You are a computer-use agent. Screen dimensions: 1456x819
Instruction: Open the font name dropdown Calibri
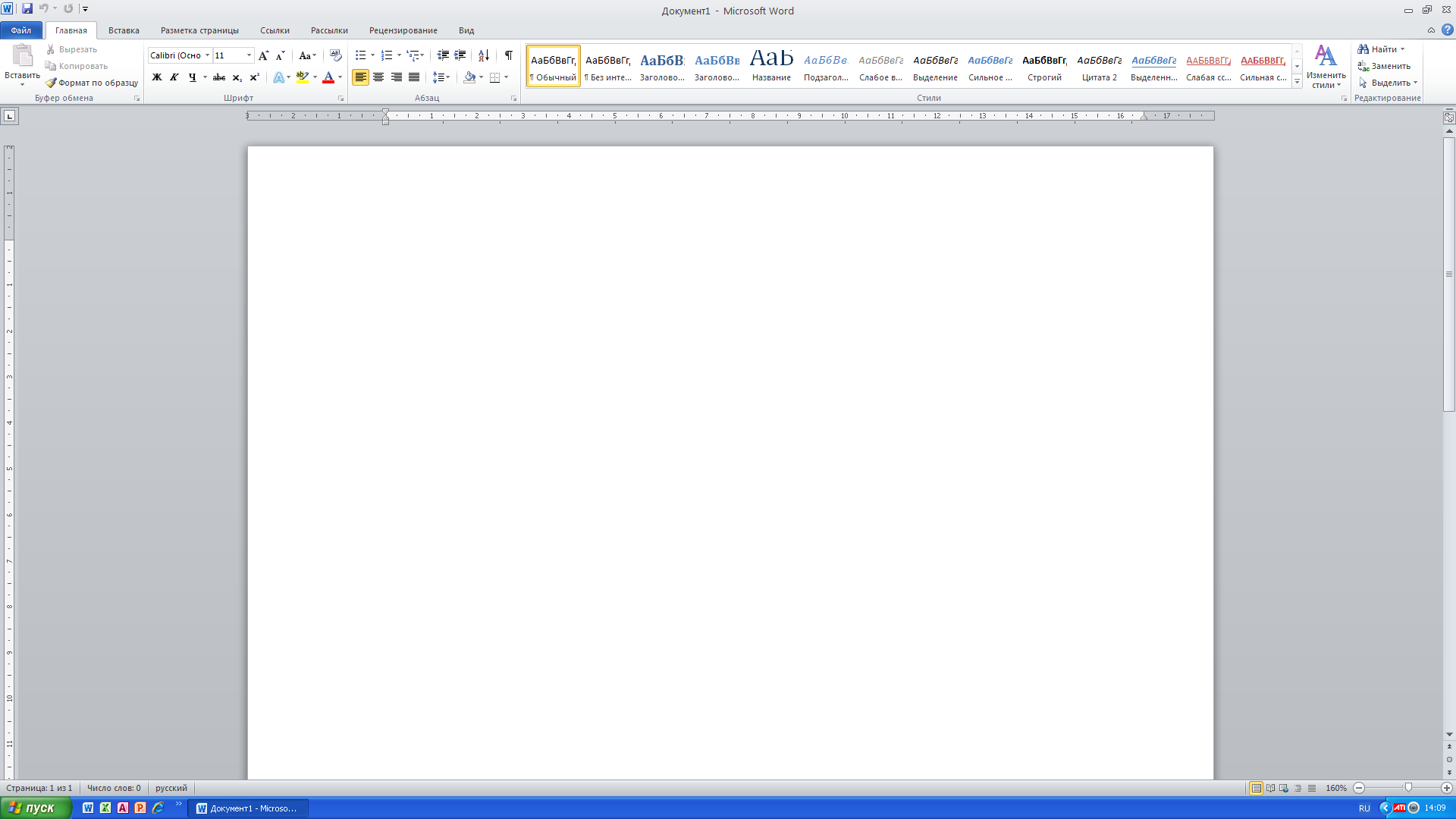pyautogui.click(x=207, y=55)
